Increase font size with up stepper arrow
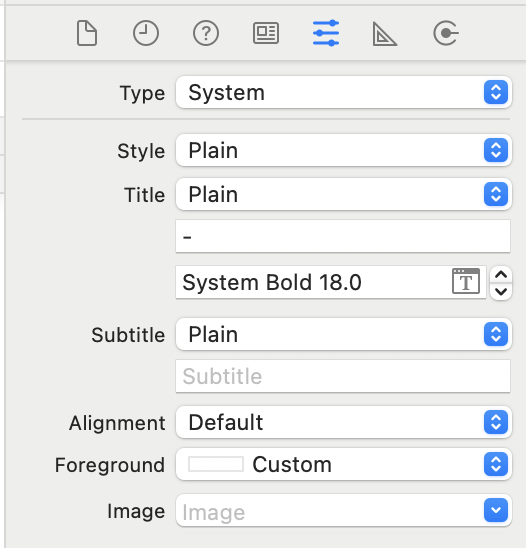The height and width of the screenshot is (548, 526). click(x=501, y=274)
